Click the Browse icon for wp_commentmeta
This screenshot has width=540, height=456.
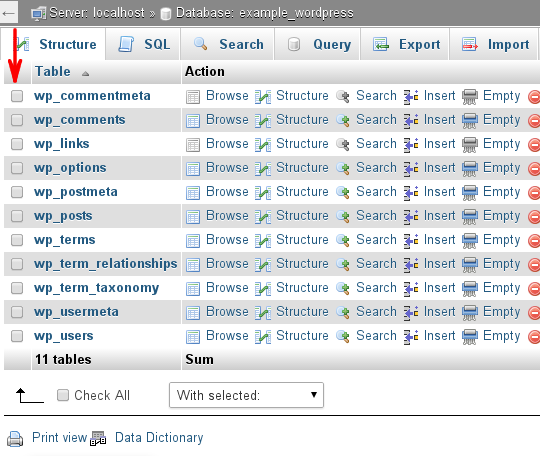(x=193, y=97)
